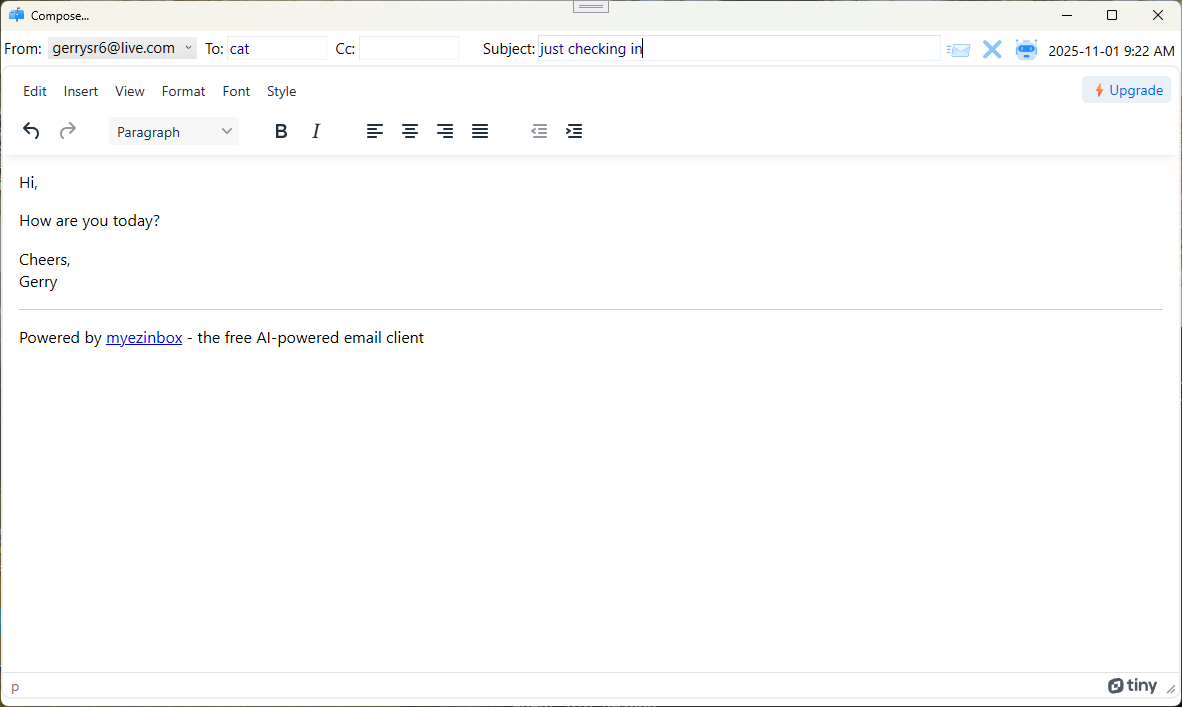Click inside the Cc field
Screen dimensions: 1182x707
[x=409, y=48]
